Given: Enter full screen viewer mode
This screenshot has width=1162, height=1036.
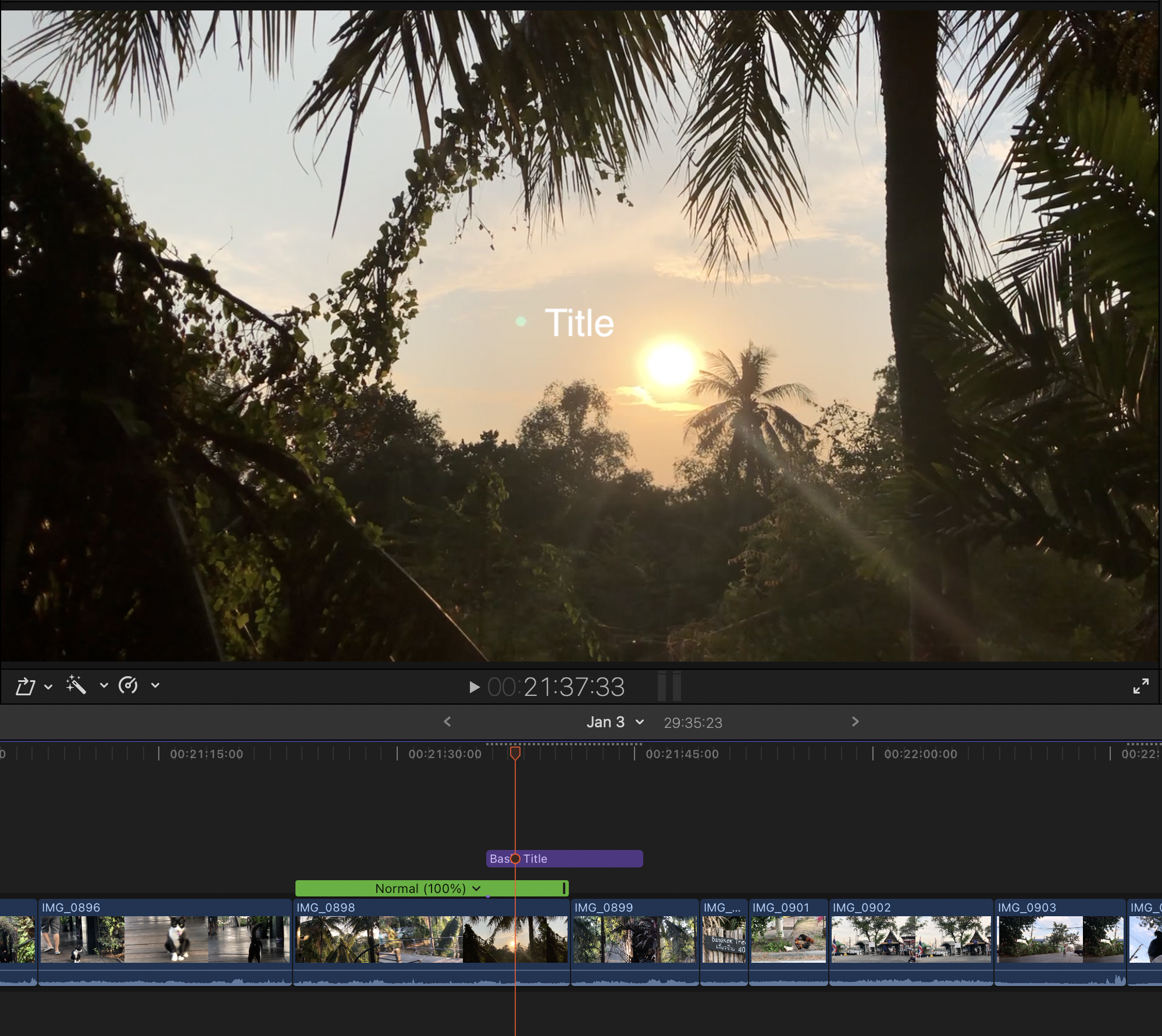Looking at the screenshot, I should click(x=1140, y=686).
